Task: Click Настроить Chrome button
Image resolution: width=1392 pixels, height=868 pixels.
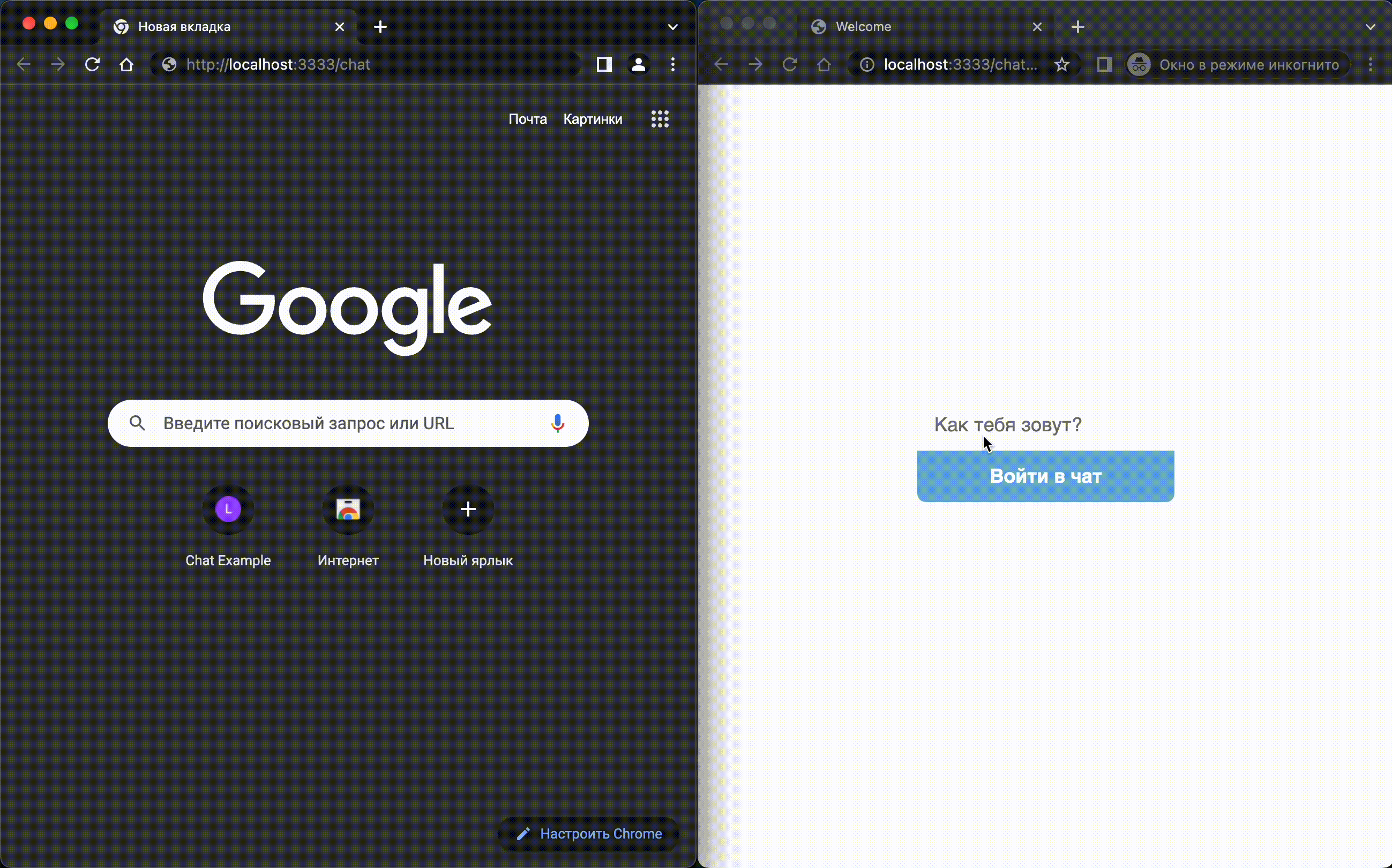Action: tap(588, 834)
